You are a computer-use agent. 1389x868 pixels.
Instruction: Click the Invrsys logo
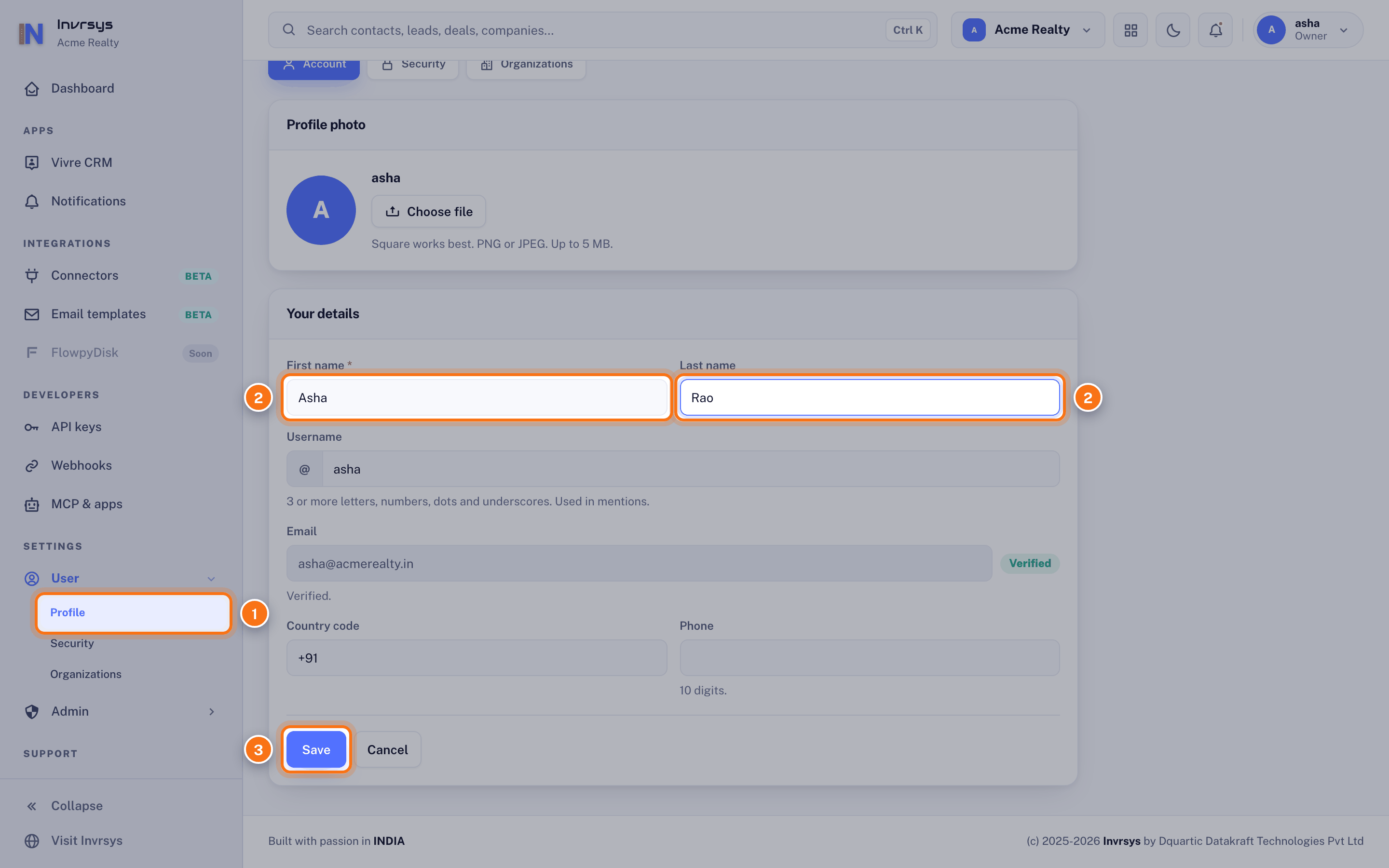point(31,33)
